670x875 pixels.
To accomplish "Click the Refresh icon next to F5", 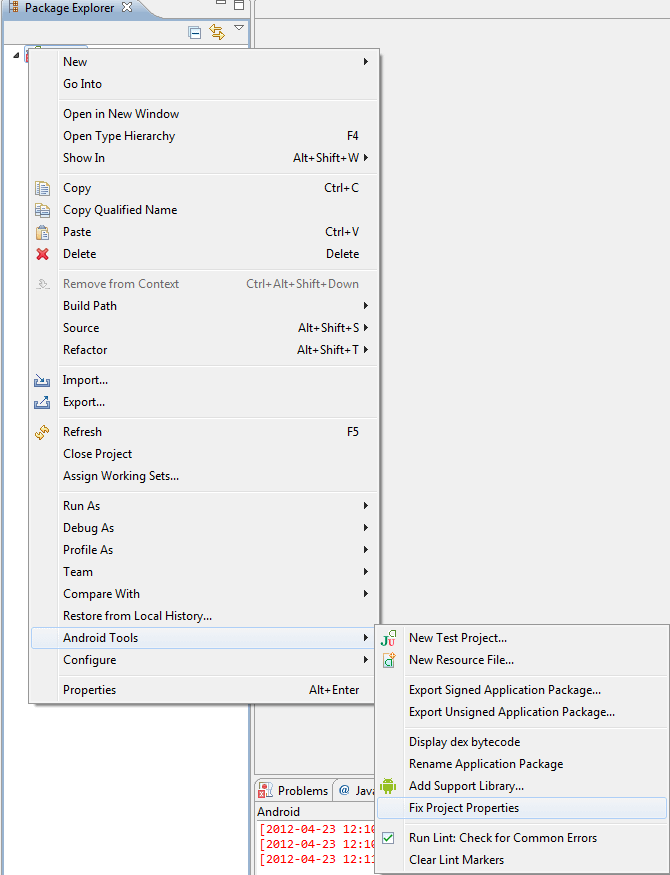I will [x=42, y=431].
